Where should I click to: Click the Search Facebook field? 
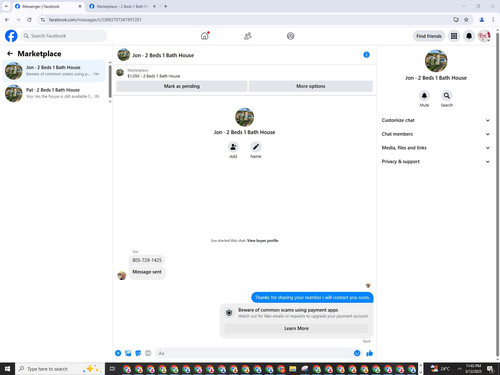pos(64,36)
